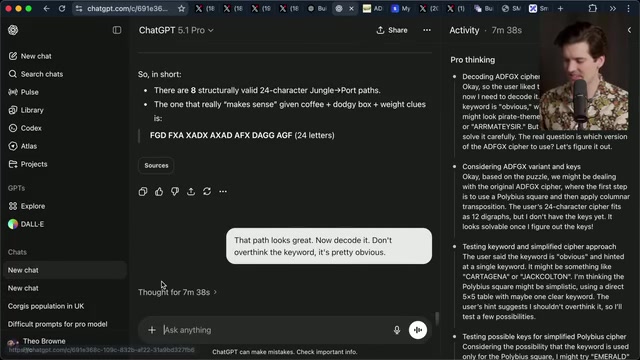Open the browser extensions puzzle icon
Screen dimensions: 640x360
[593, 9]
